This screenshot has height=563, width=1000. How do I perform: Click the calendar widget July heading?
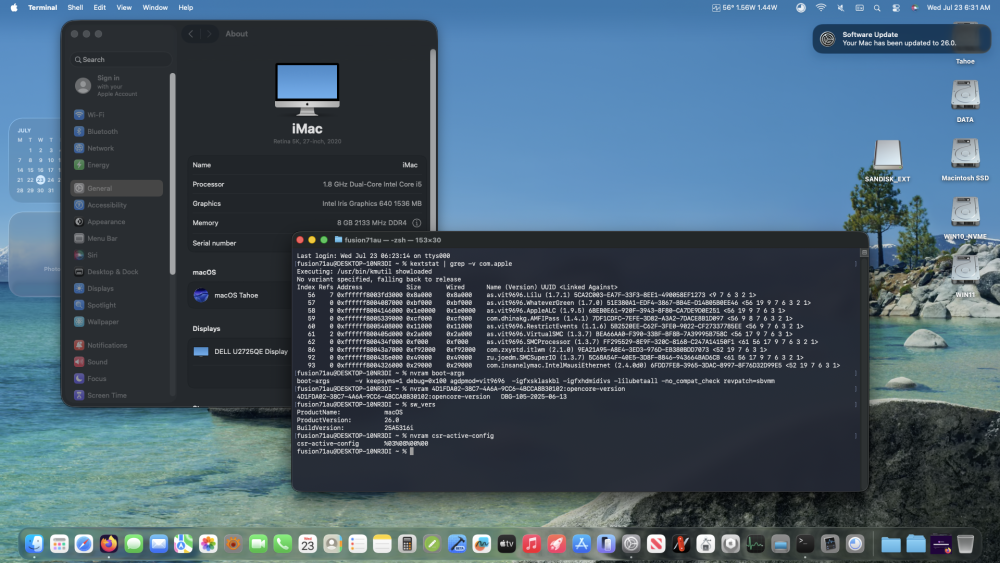[24, 130]
